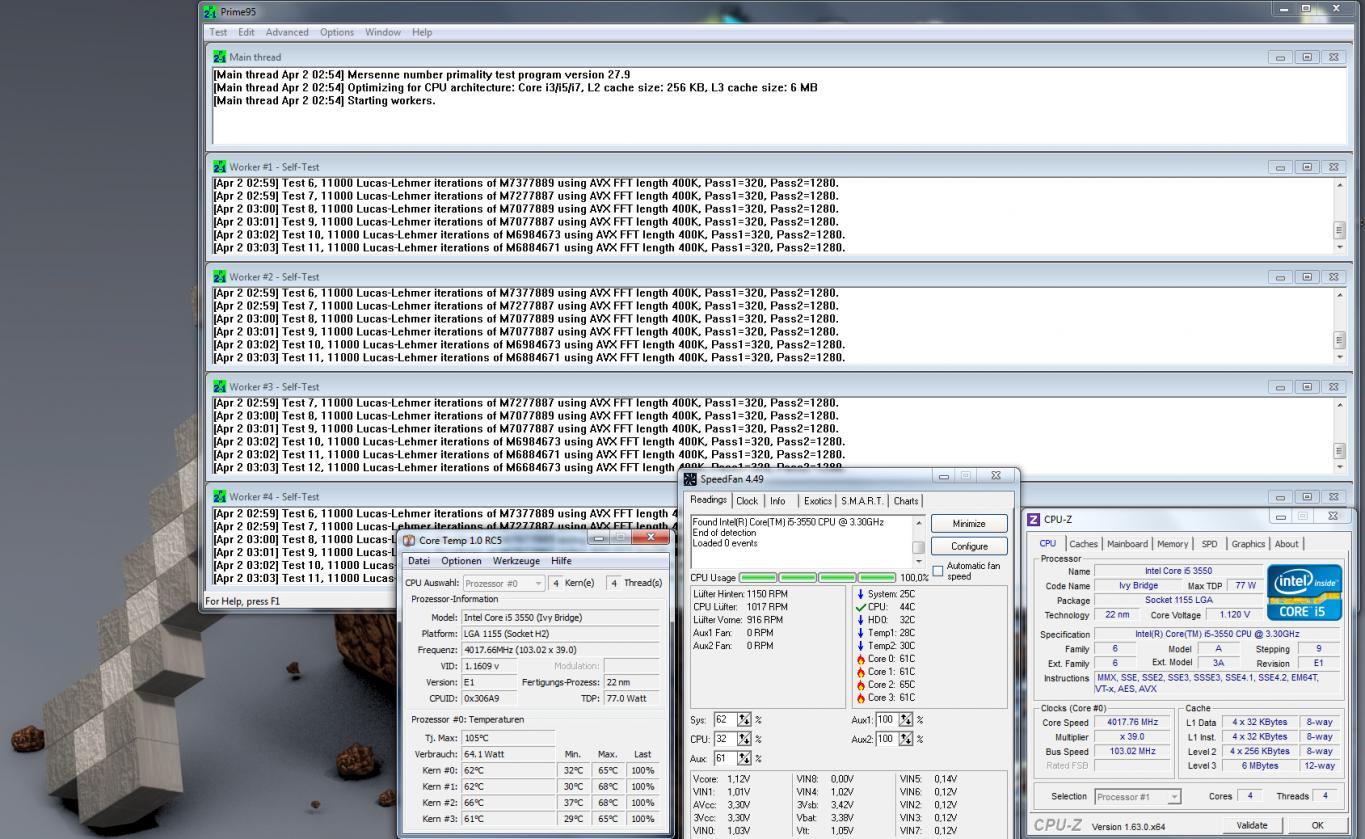Click the OK button in CPU-Z
This screenshot has height=839, width=1365.
click(1317, 825)
